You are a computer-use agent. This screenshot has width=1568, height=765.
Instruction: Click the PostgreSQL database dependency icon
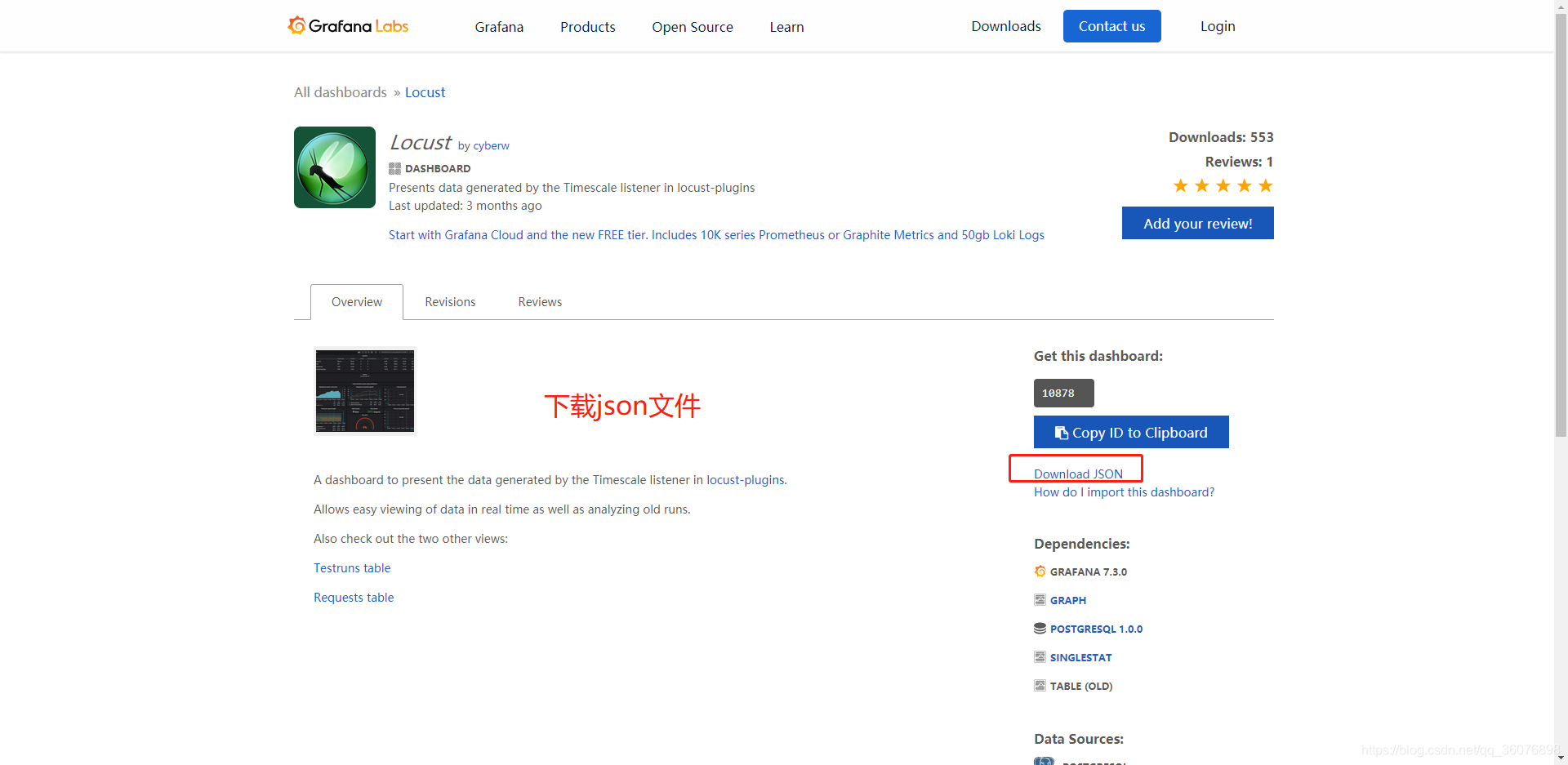[x=1040, y=629]
